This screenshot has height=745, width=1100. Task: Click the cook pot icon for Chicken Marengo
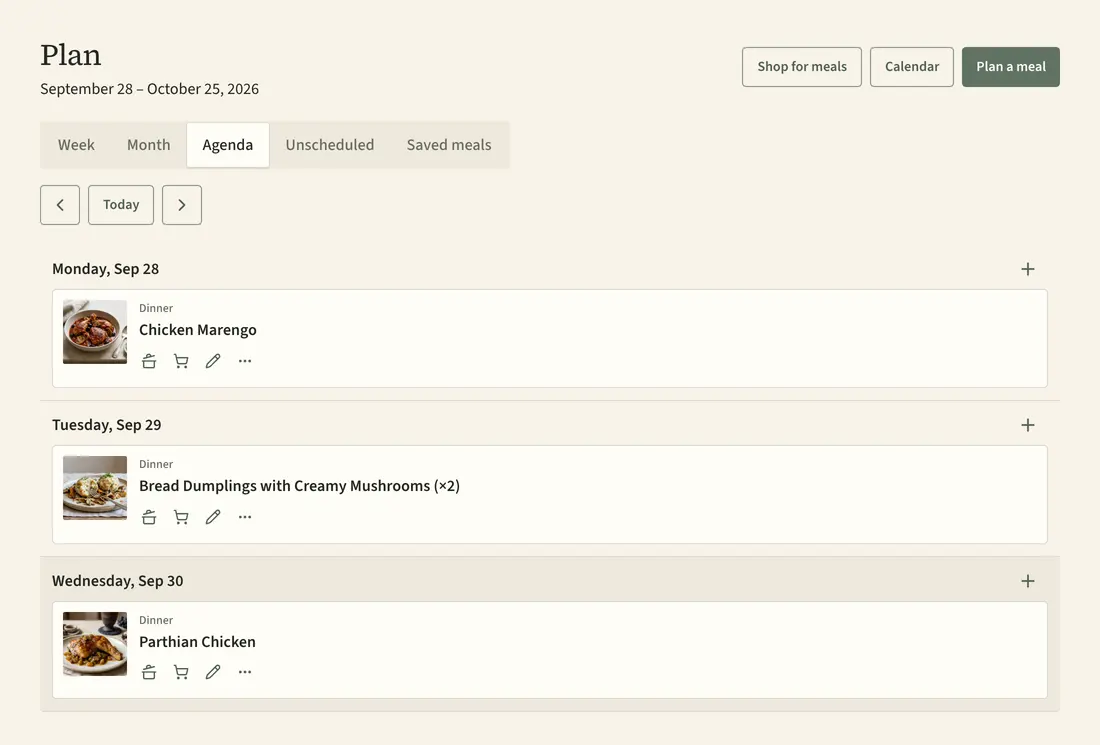click(x=149, y=361)
